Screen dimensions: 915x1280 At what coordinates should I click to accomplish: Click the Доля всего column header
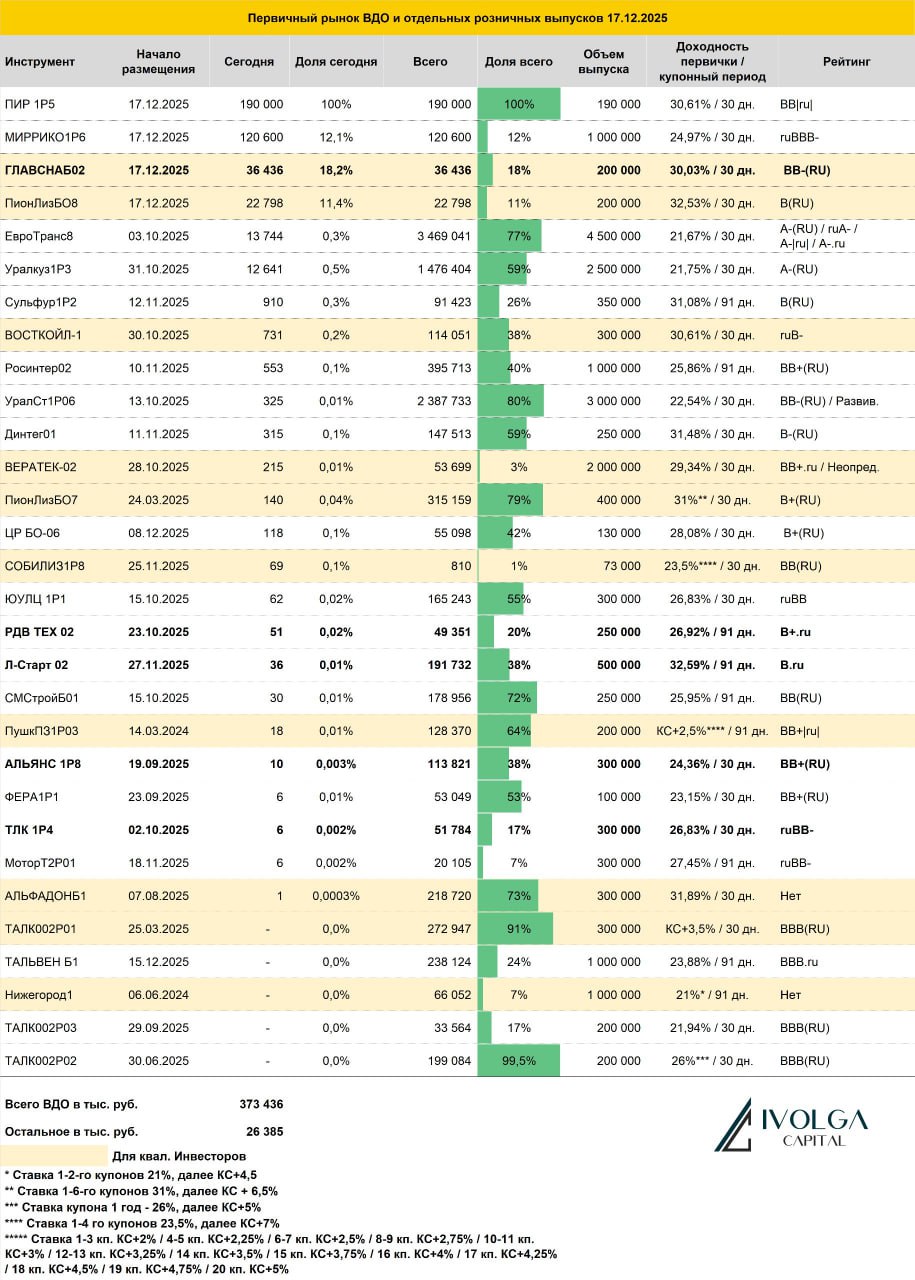tap(518, 62)
